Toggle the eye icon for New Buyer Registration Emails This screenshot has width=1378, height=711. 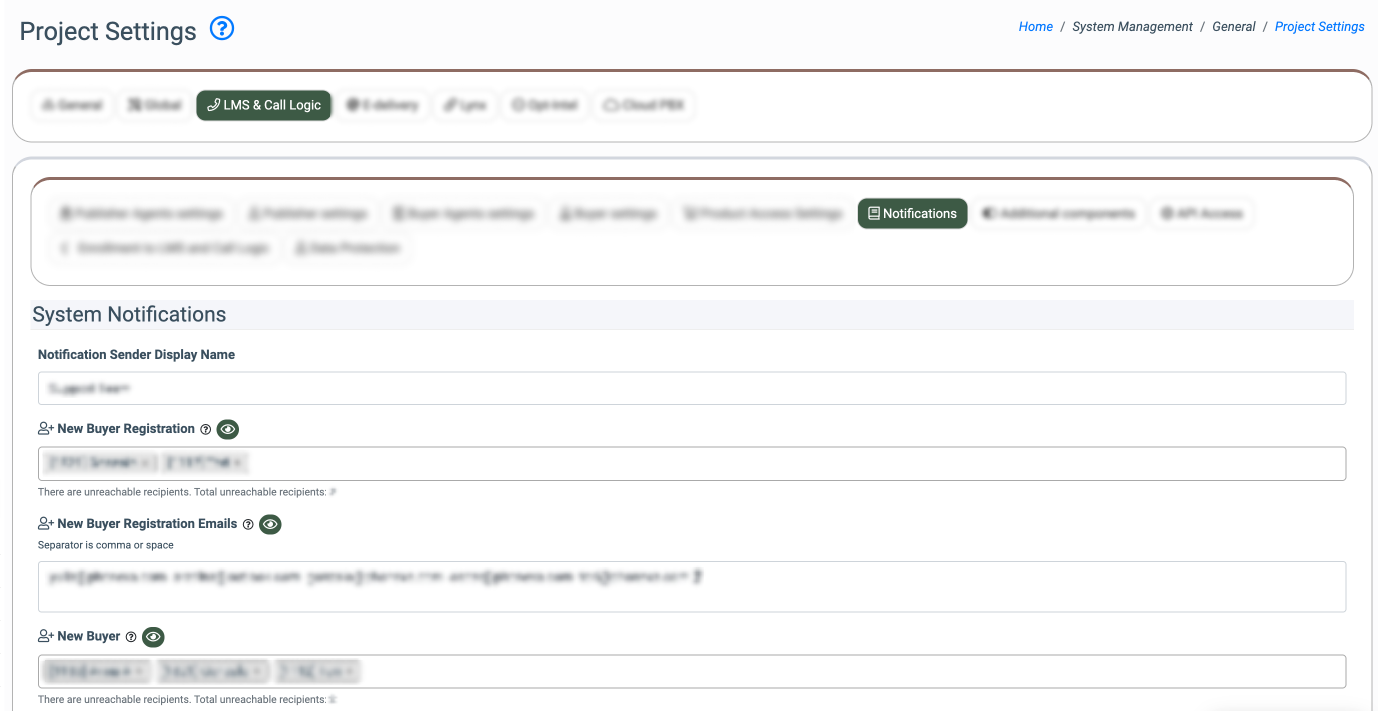(x=270, y=524)
